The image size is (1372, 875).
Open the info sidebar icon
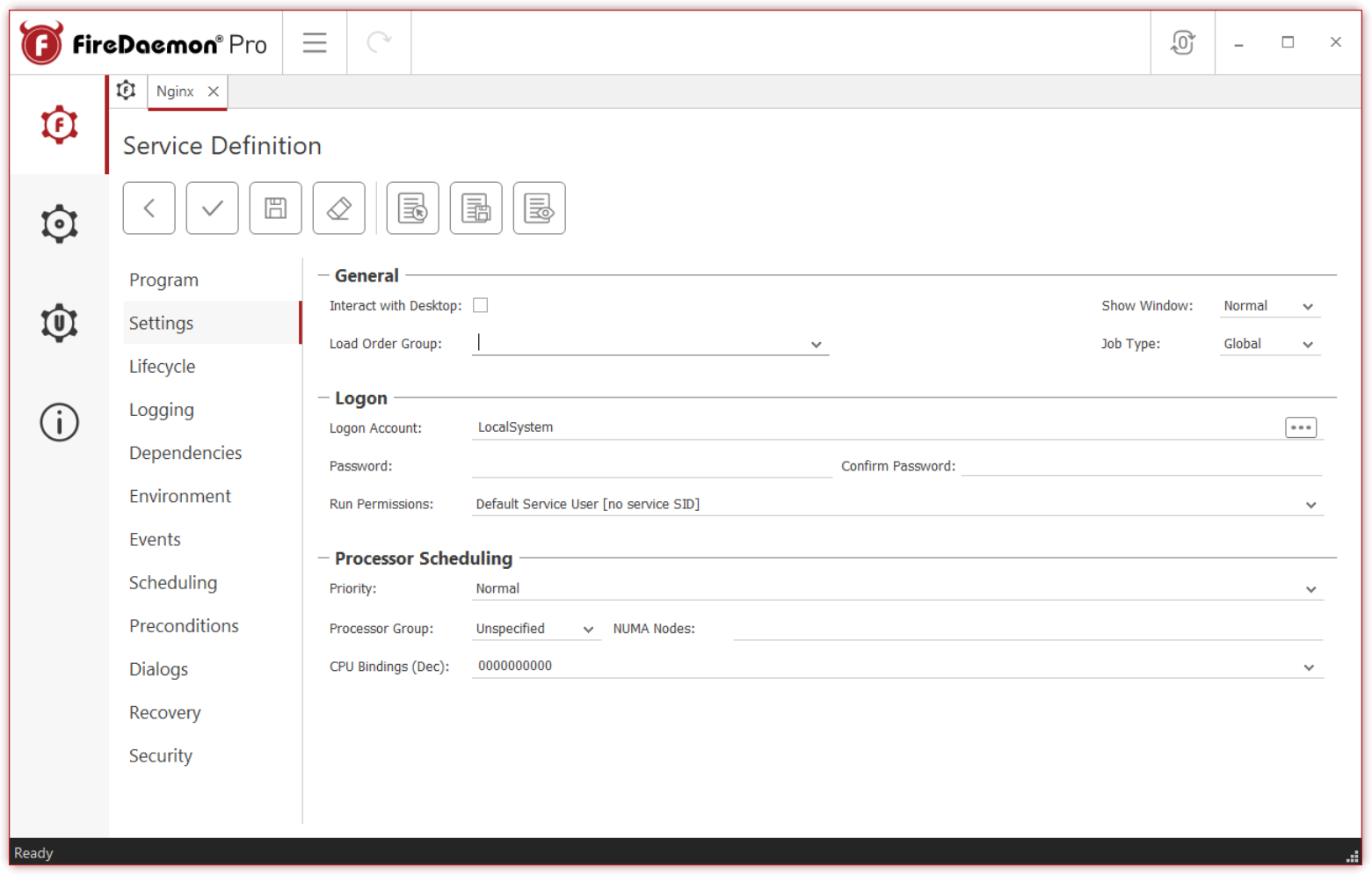59,422
